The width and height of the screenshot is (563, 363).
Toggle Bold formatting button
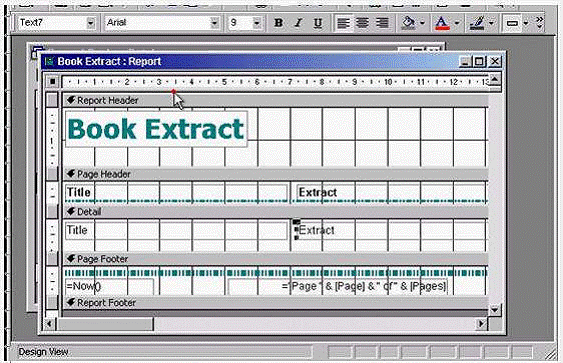278,23
